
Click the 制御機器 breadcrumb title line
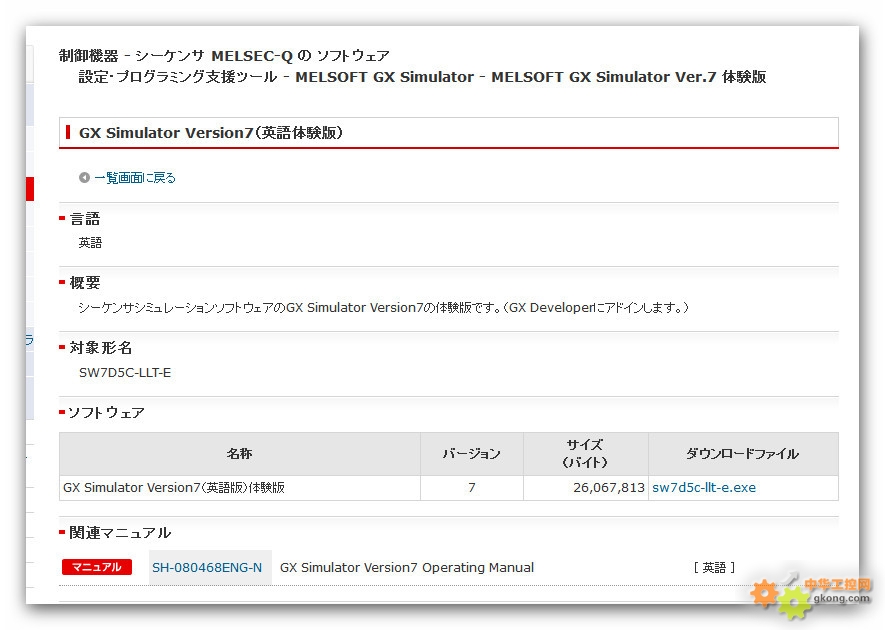[x=224, y=56]
